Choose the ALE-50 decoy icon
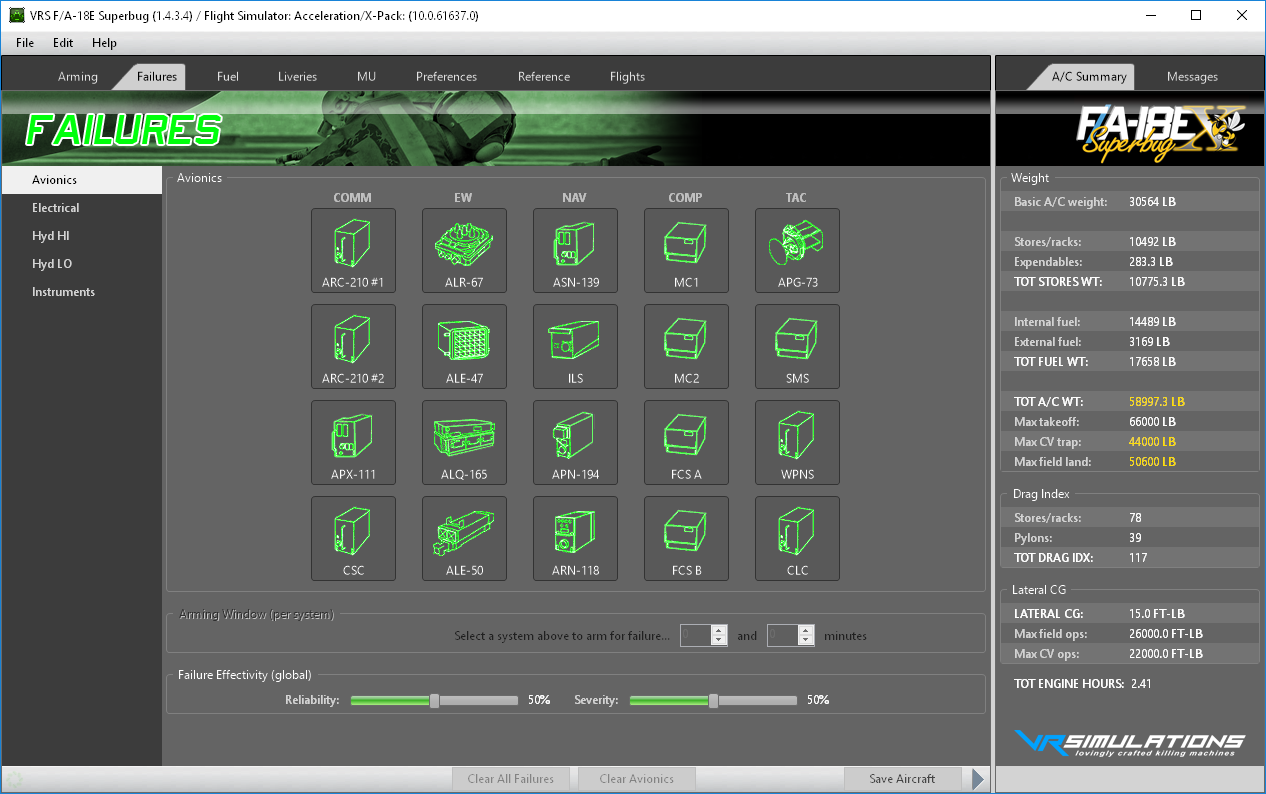Image resolution: width=1266 pixels, height=794 pixels. click(464, 538)
